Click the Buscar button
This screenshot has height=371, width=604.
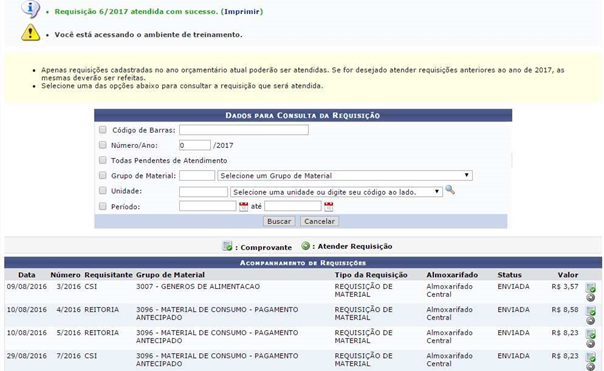279,221
